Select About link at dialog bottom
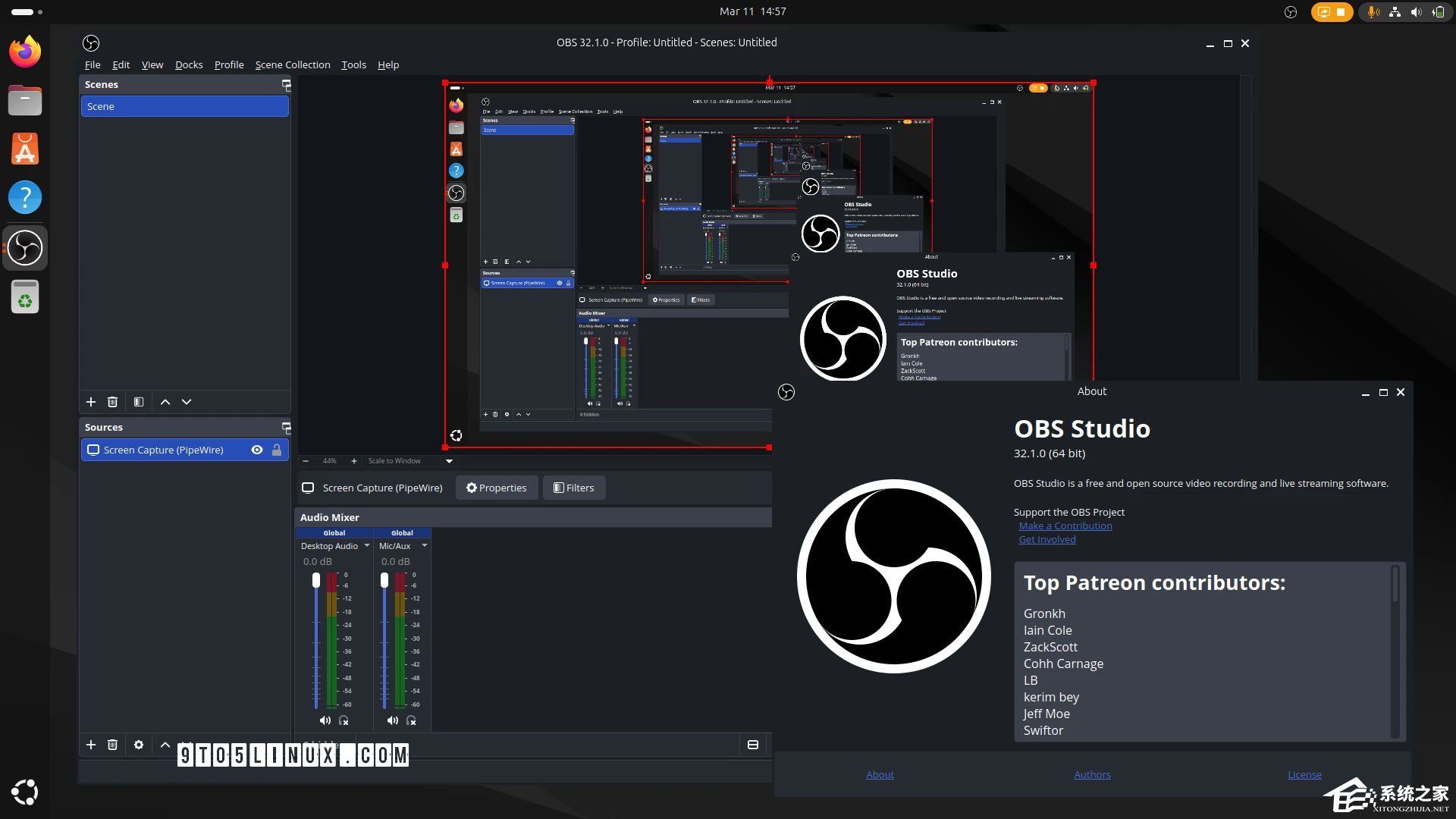The image size is (1456, 819). [x=880, y=774]
